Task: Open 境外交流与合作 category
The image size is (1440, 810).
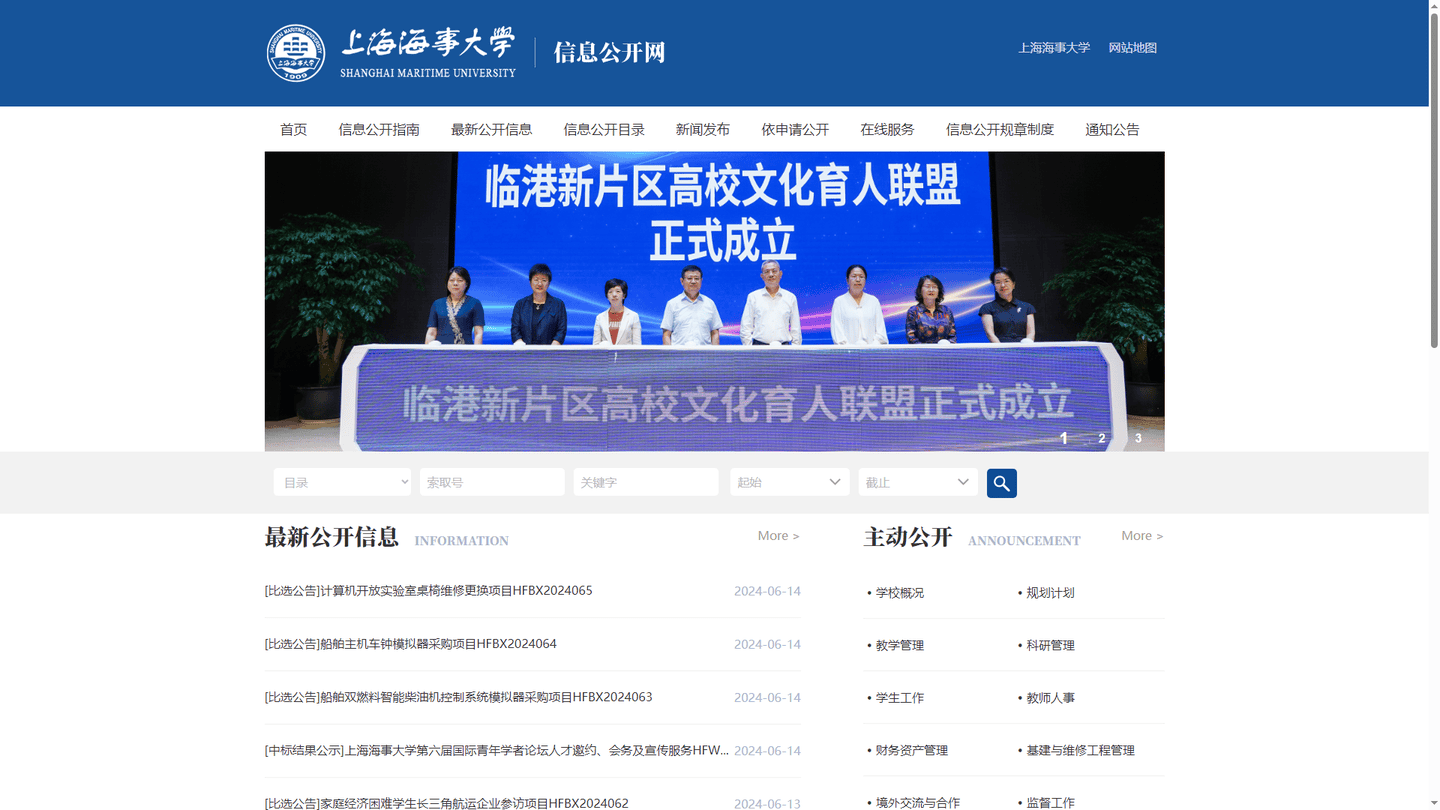Action: click(917, 802)
